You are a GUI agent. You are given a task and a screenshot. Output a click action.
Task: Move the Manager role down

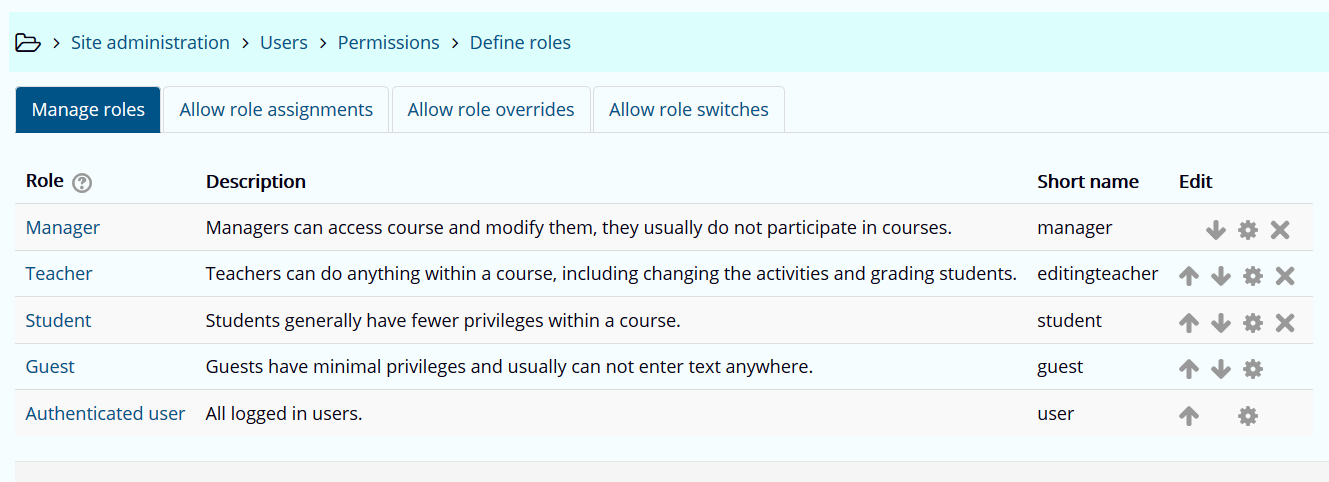click(x=1215, y=230)
